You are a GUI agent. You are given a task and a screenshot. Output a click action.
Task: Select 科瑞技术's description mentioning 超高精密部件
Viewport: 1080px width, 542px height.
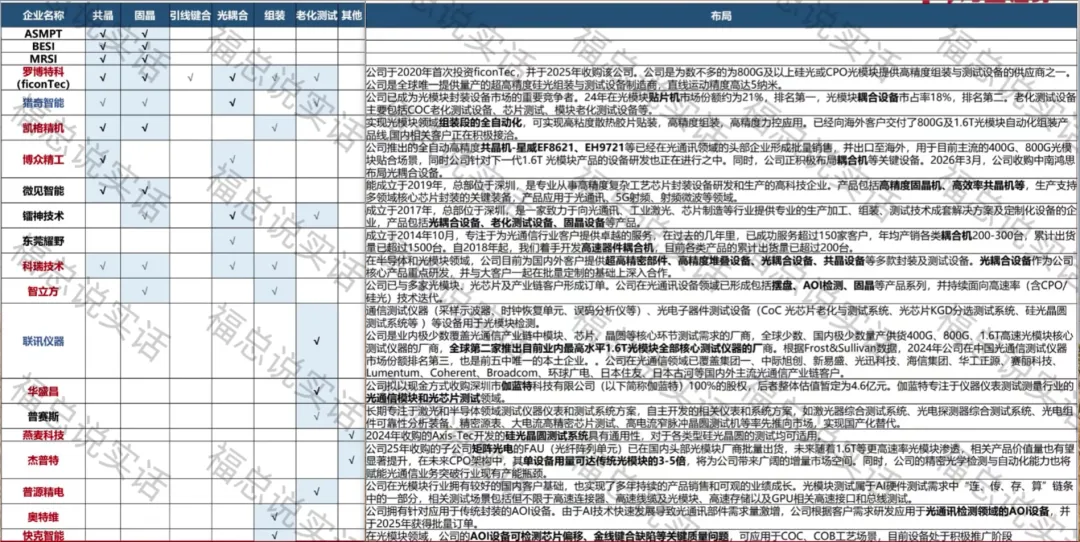point(723,266)
